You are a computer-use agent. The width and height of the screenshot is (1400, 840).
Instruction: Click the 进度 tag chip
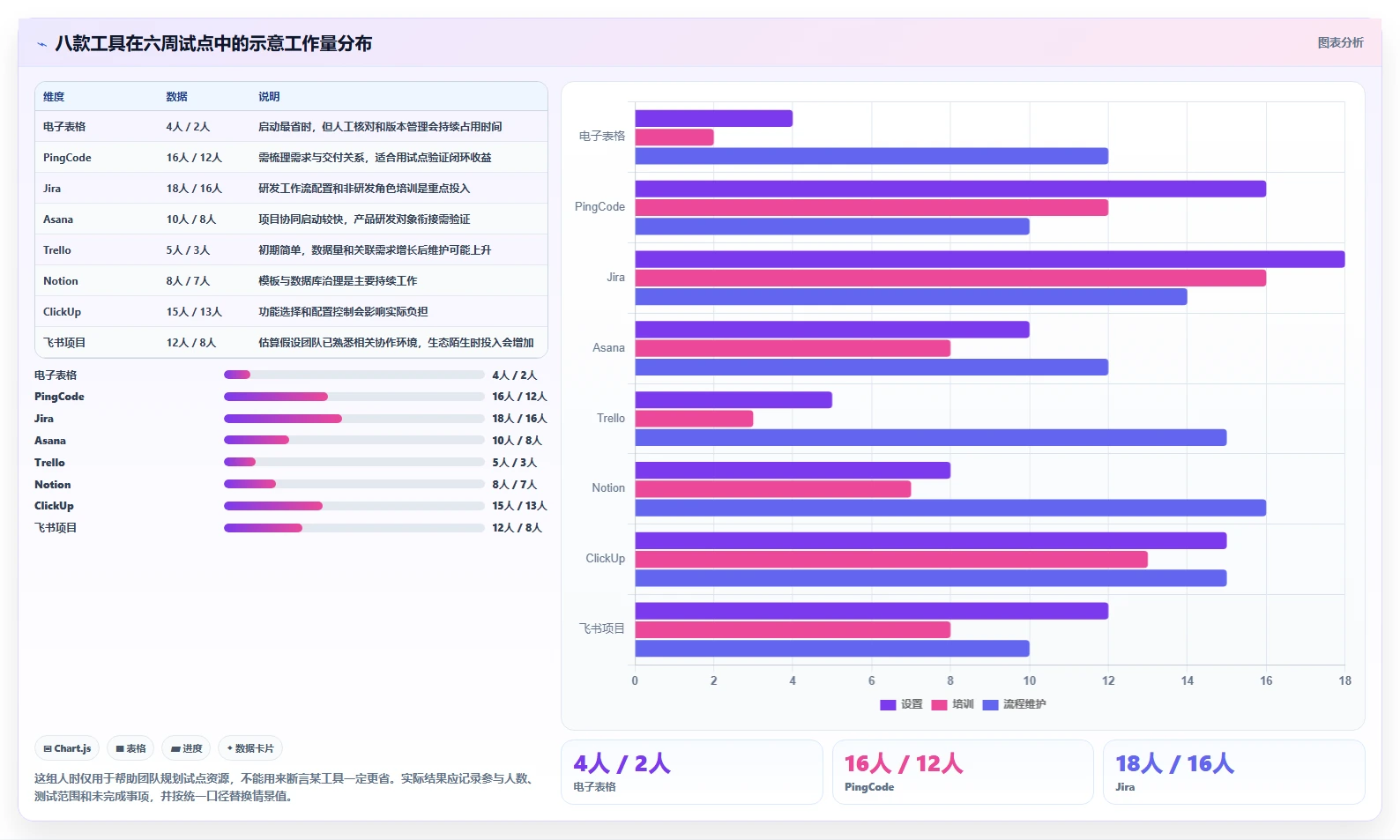click(186, 748)
